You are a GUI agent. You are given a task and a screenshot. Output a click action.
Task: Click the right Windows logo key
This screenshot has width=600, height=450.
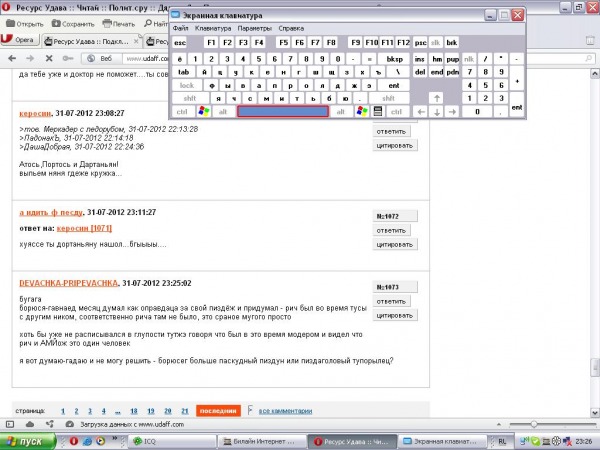click(362, 112)
